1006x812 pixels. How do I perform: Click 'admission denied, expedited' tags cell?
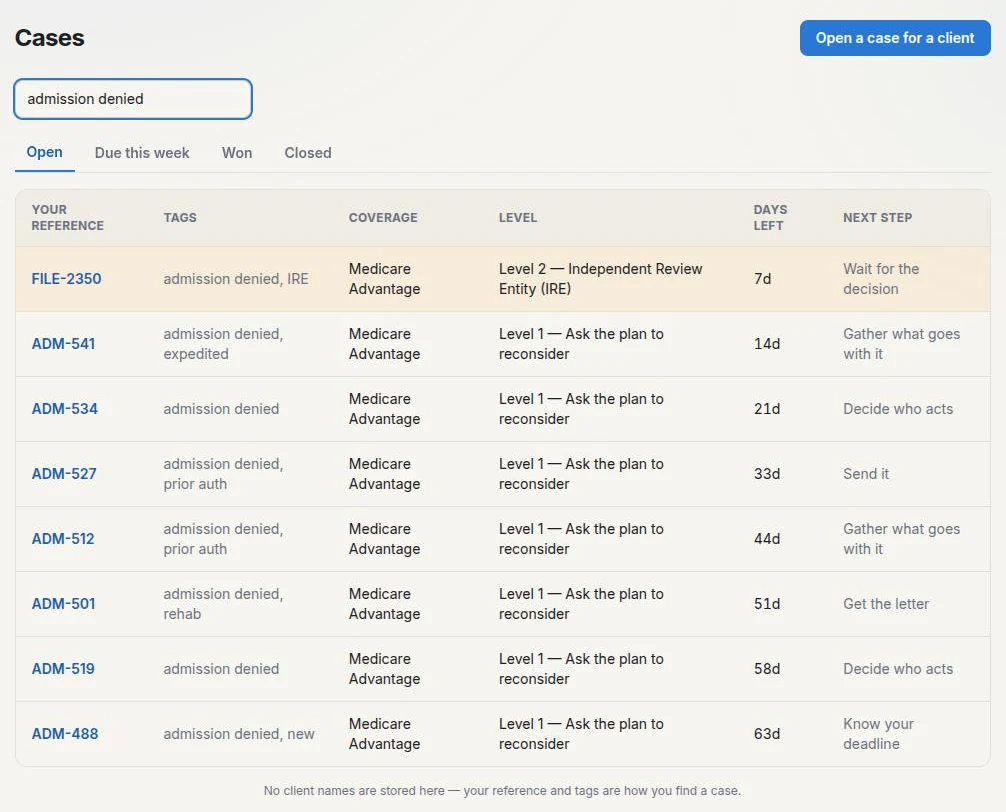[x=223, y=344]
